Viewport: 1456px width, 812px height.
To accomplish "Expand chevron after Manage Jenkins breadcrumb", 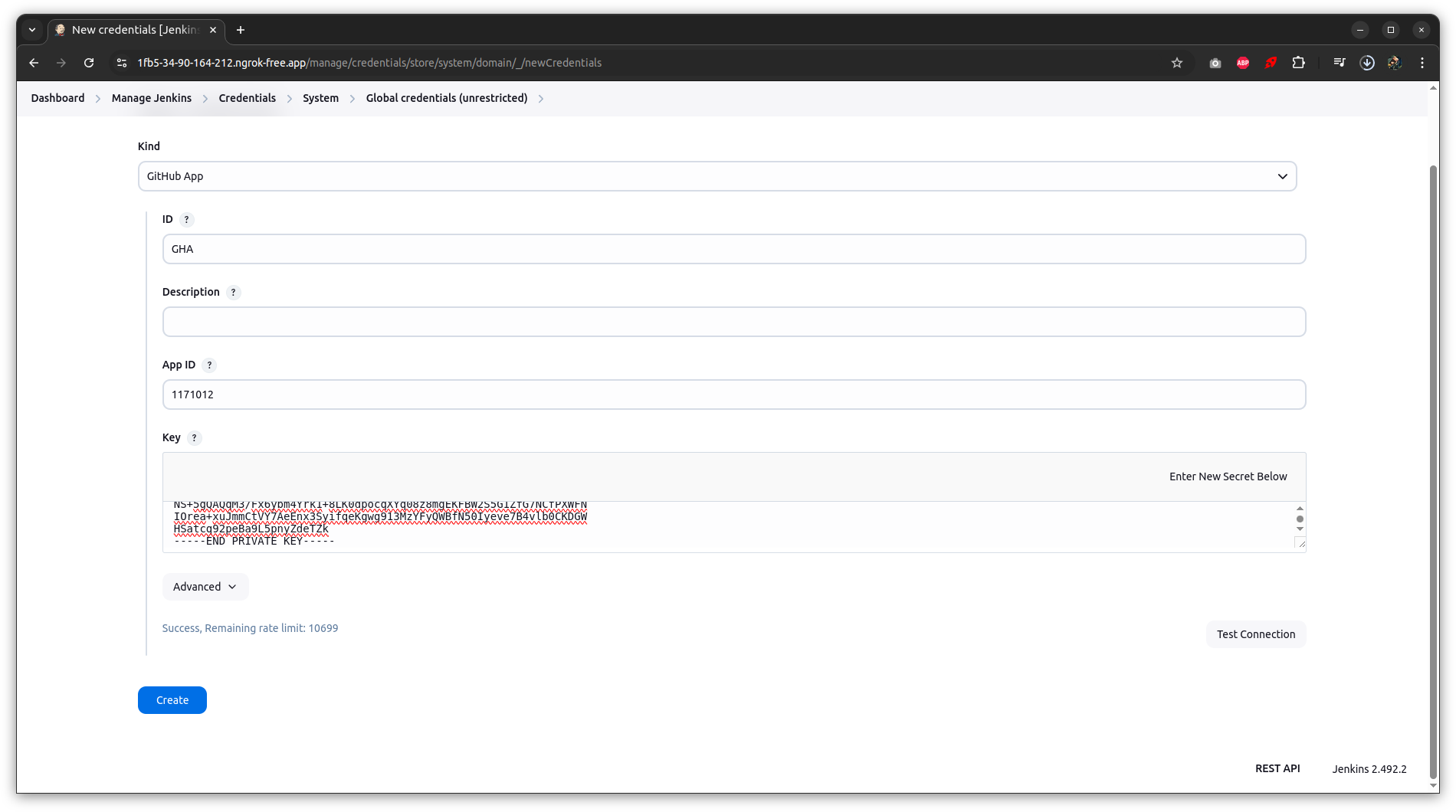I will click(x=205, y=99).
